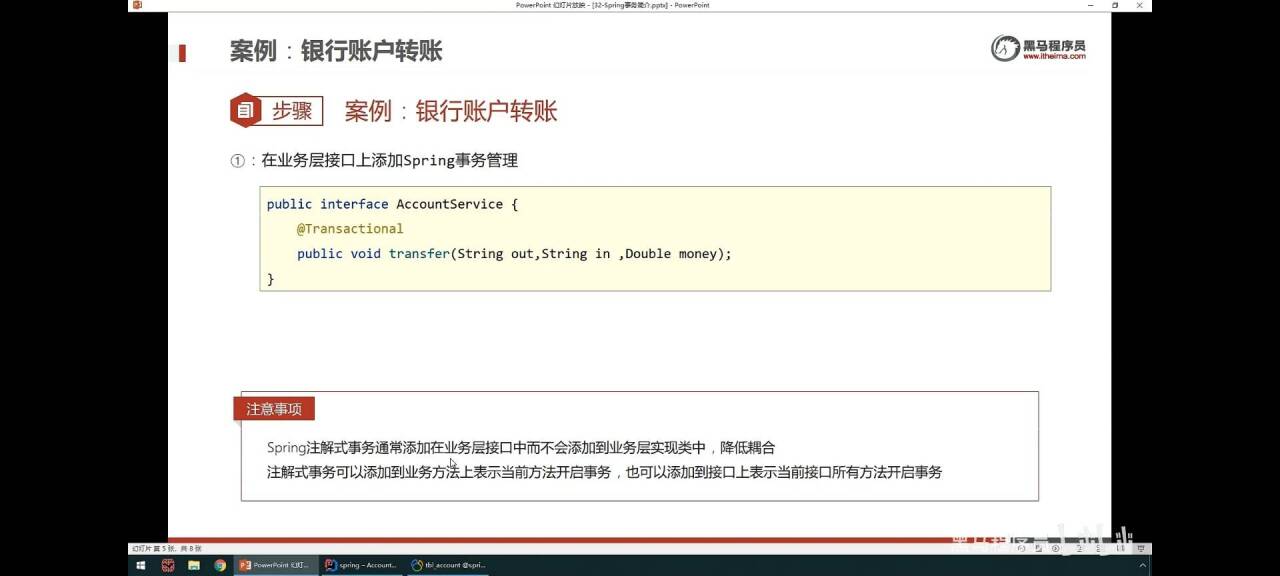Click the transfer method signature line
This screenshot has width=1280, height=576.
(514, 254)
